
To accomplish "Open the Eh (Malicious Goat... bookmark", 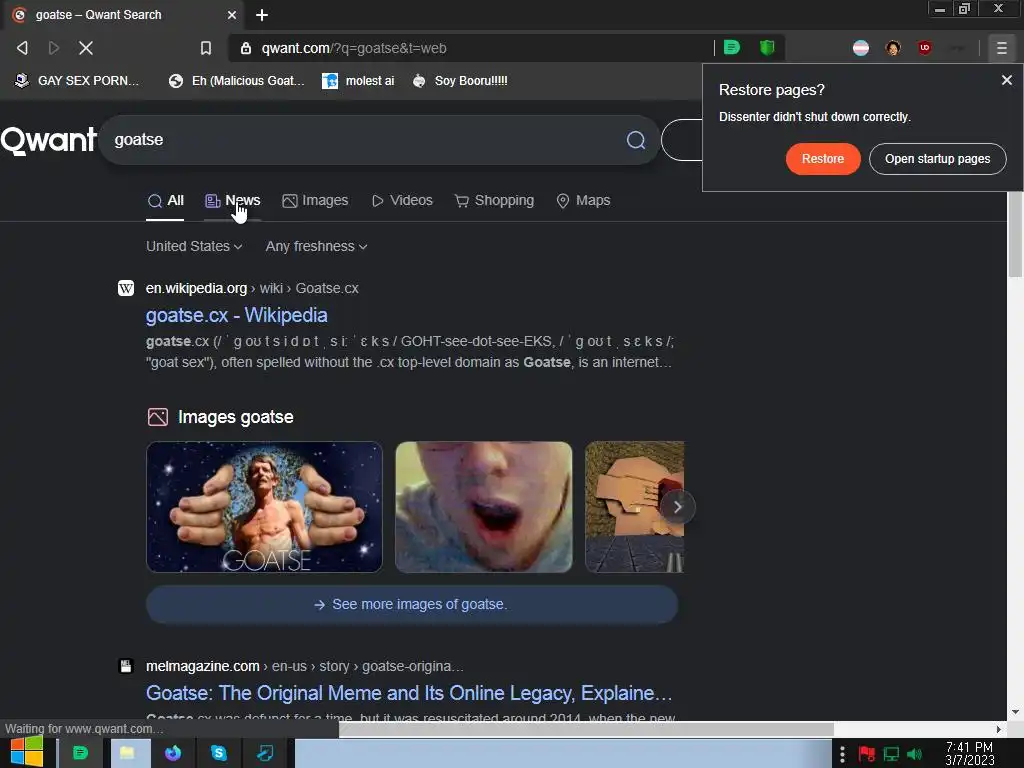I will click(236, 81).
